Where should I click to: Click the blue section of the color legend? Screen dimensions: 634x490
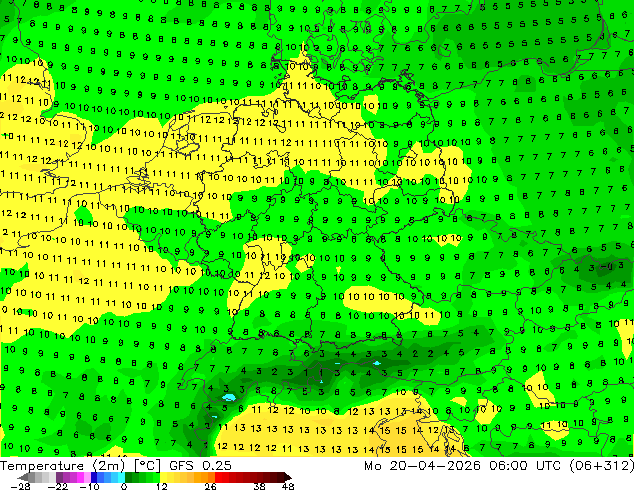point(108,477)
